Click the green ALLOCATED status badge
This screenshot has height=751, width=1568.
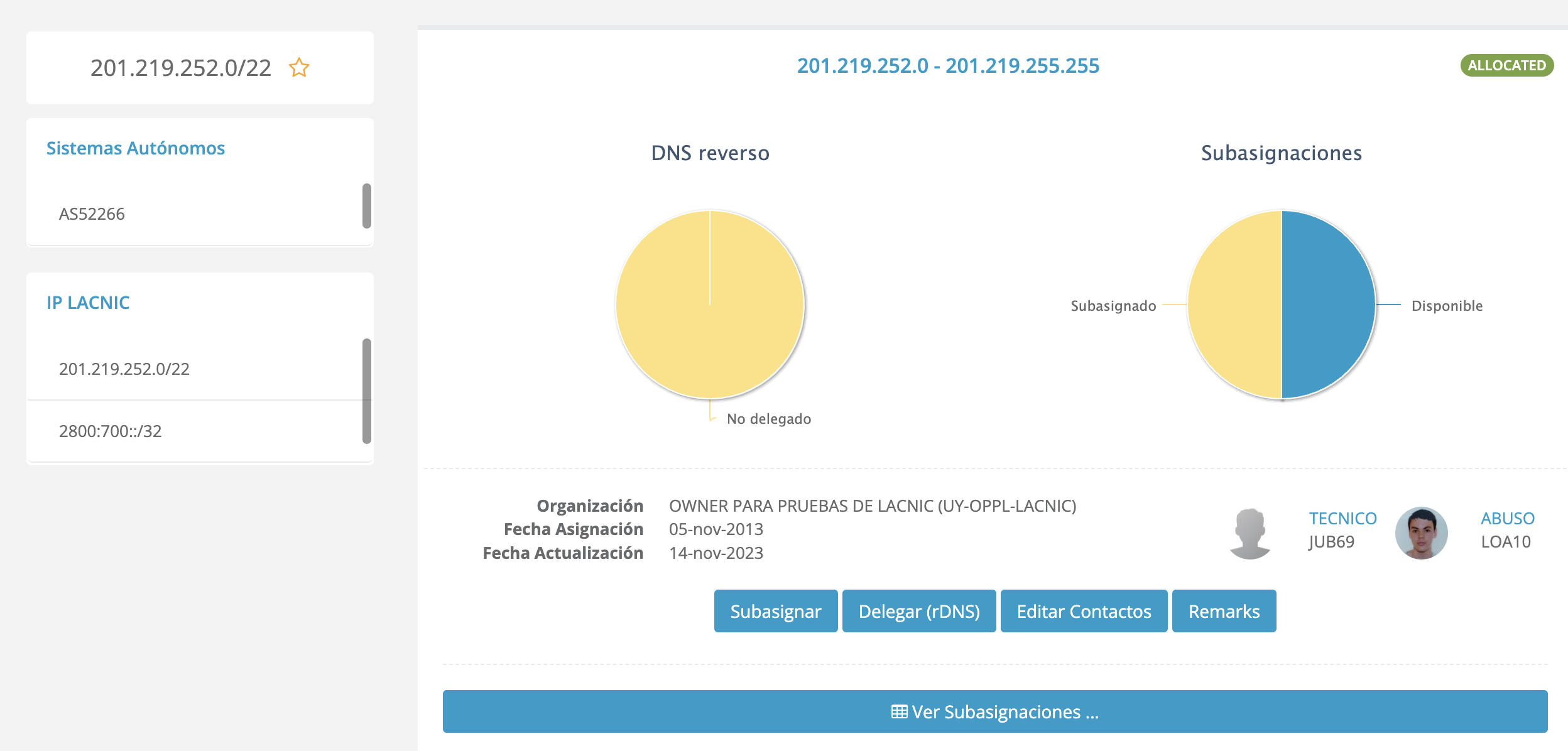point(1506,65)
